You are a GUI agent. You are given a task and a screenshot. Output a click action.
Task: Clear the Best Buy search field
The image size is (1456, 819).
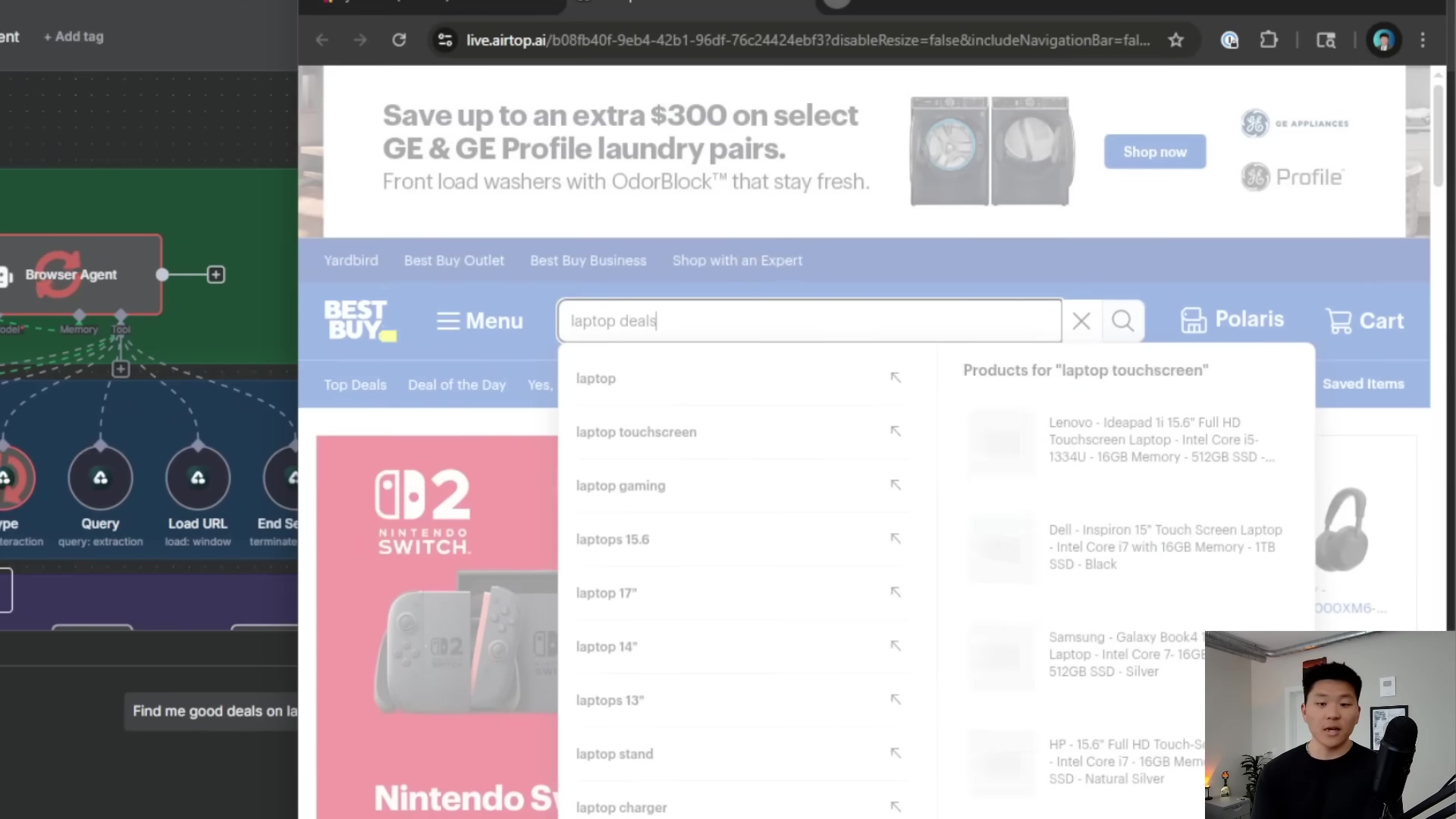tap(1081, 321)
